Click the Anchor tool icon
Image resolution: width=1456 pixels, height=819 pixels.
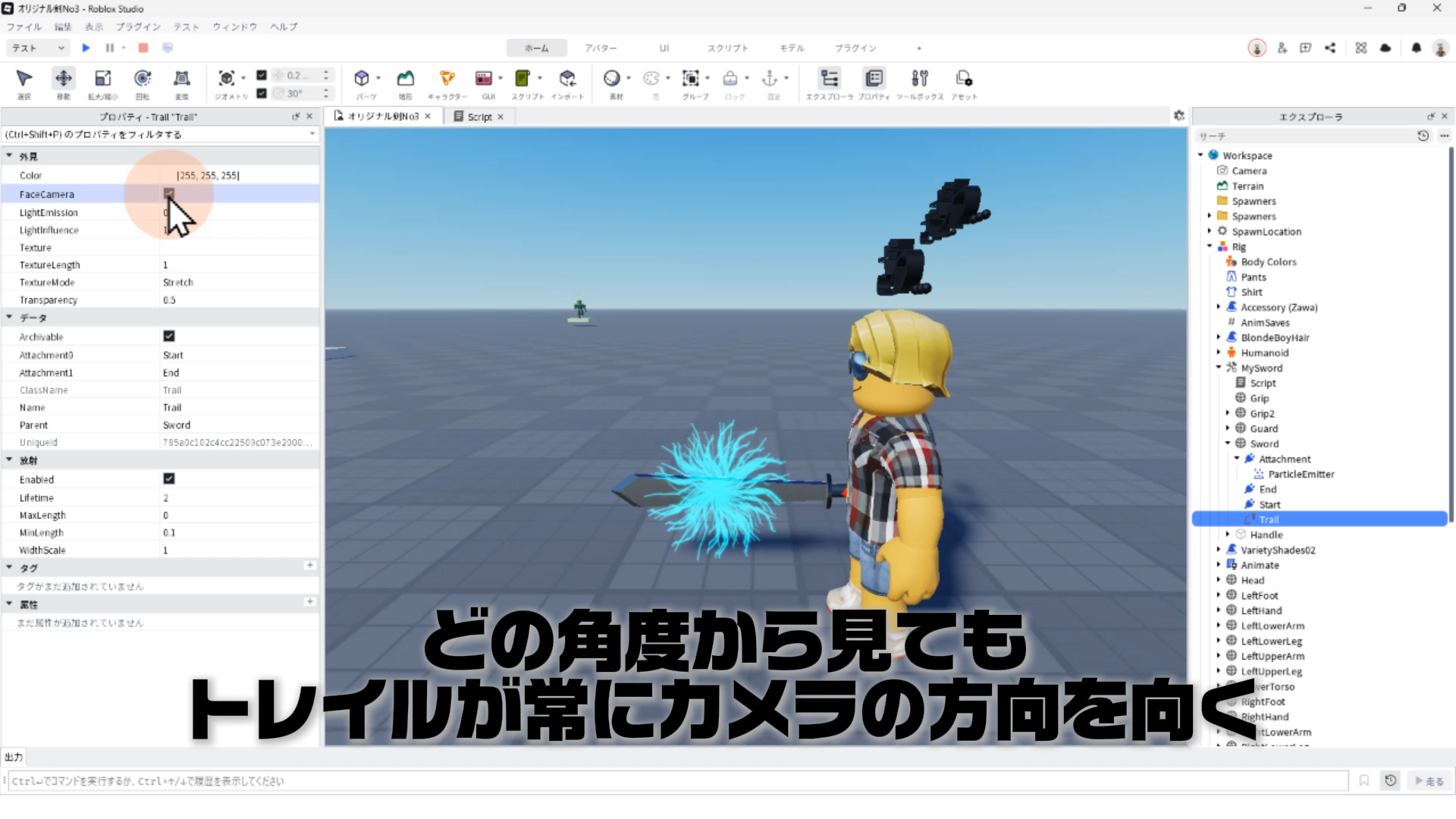770,78
